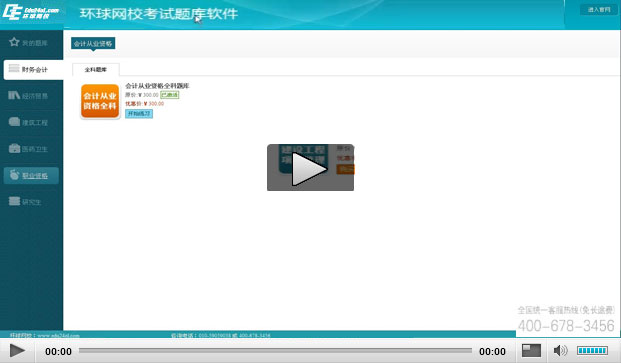Click the video progress seek bar

pyautogui.click(x=275, y=351)
